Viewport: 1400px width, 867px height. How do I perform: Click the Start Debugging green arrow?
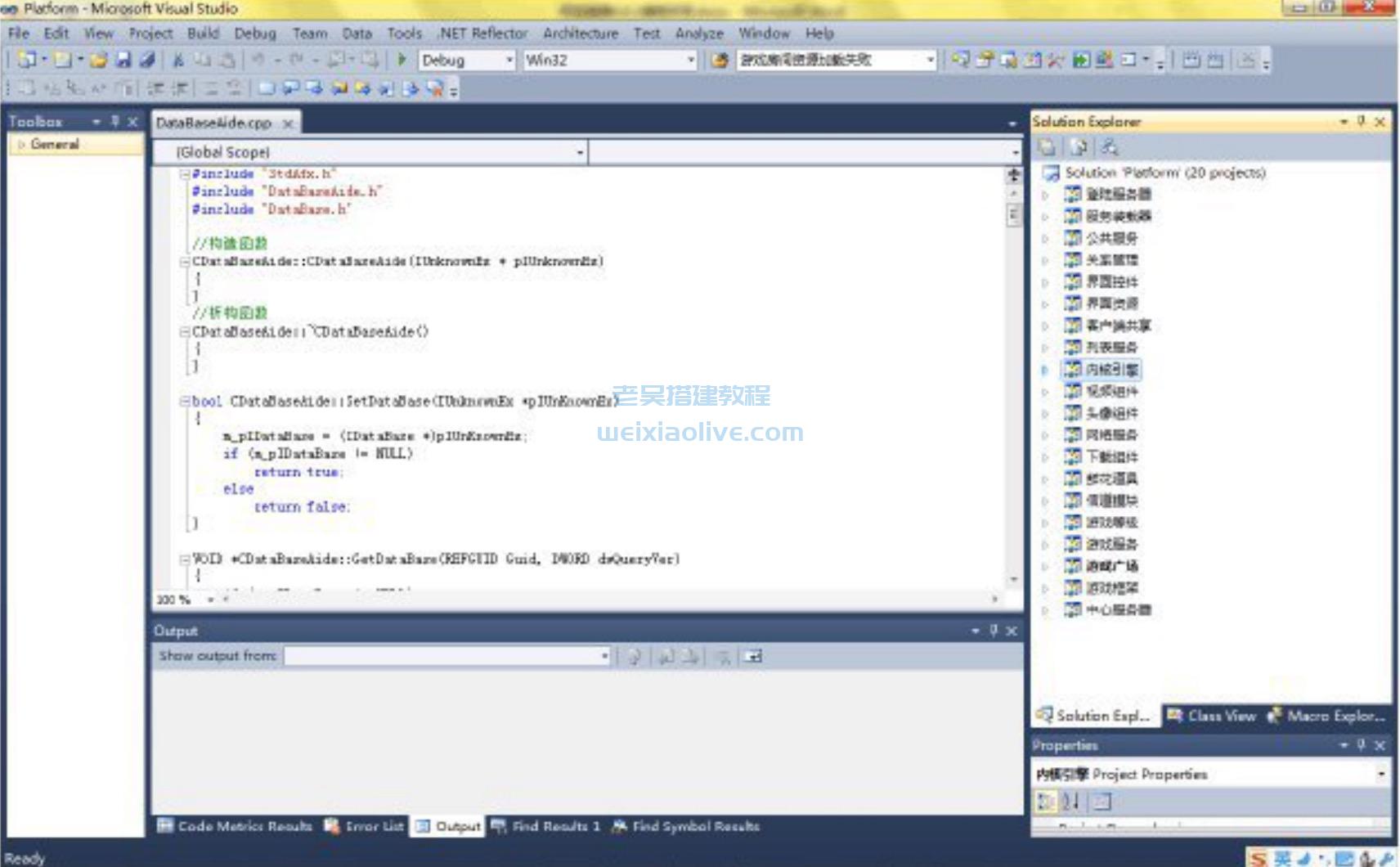pyautogui.click(x=402, y=60)
